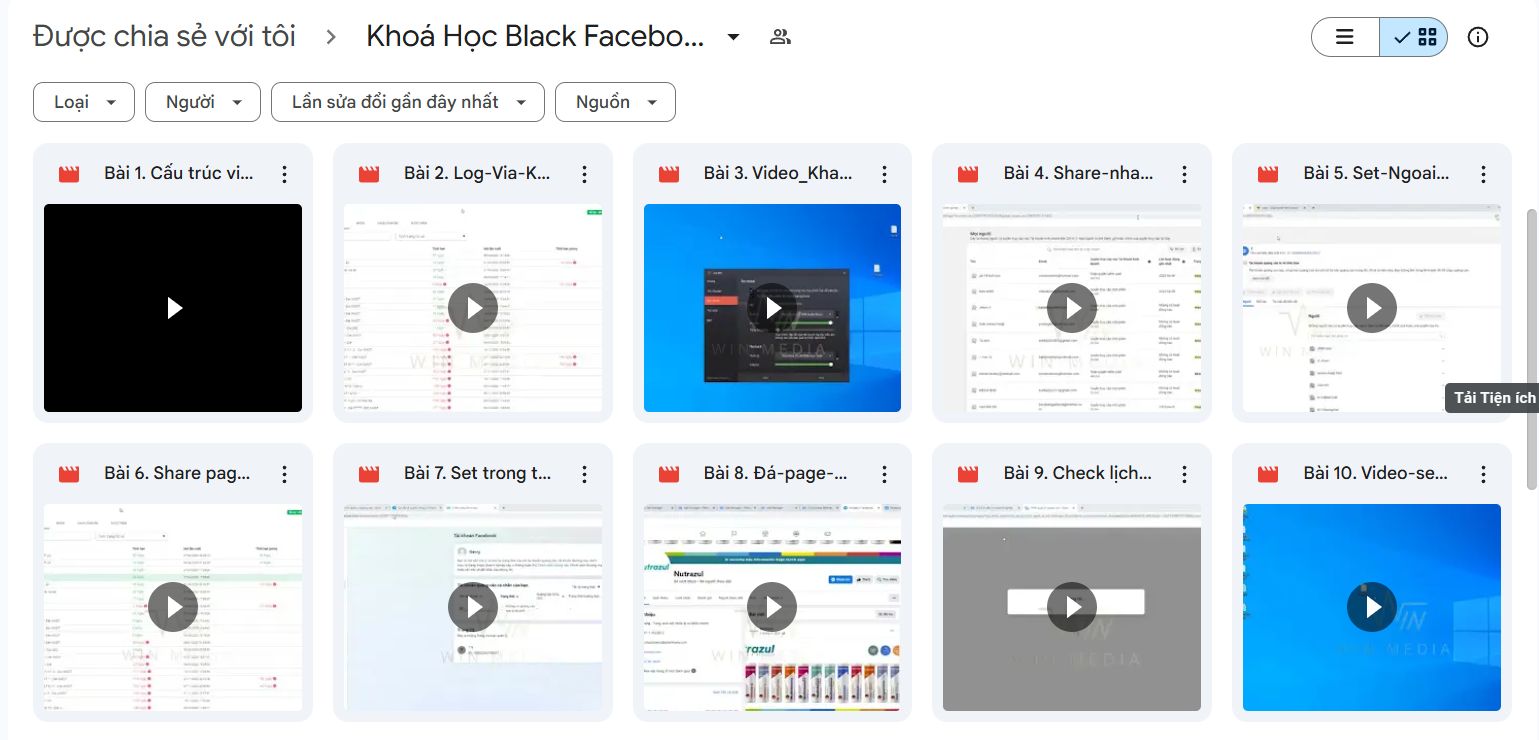Expand the Loại filter dropdown

tap(83, 102)
